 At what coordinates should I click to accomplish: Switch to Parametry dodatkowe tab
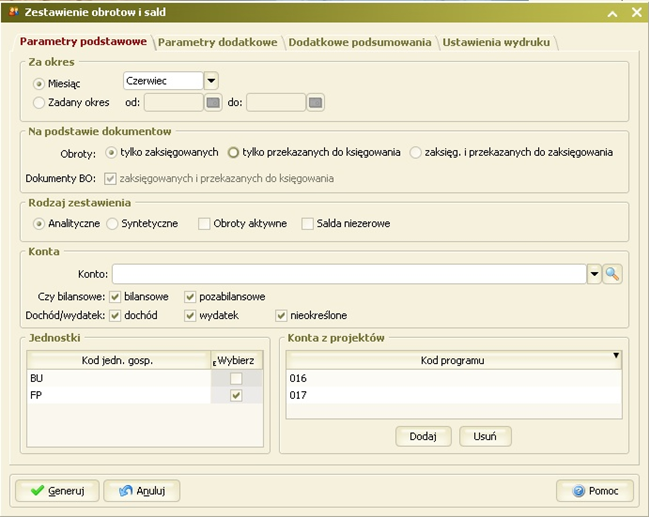tap(218, 42)
